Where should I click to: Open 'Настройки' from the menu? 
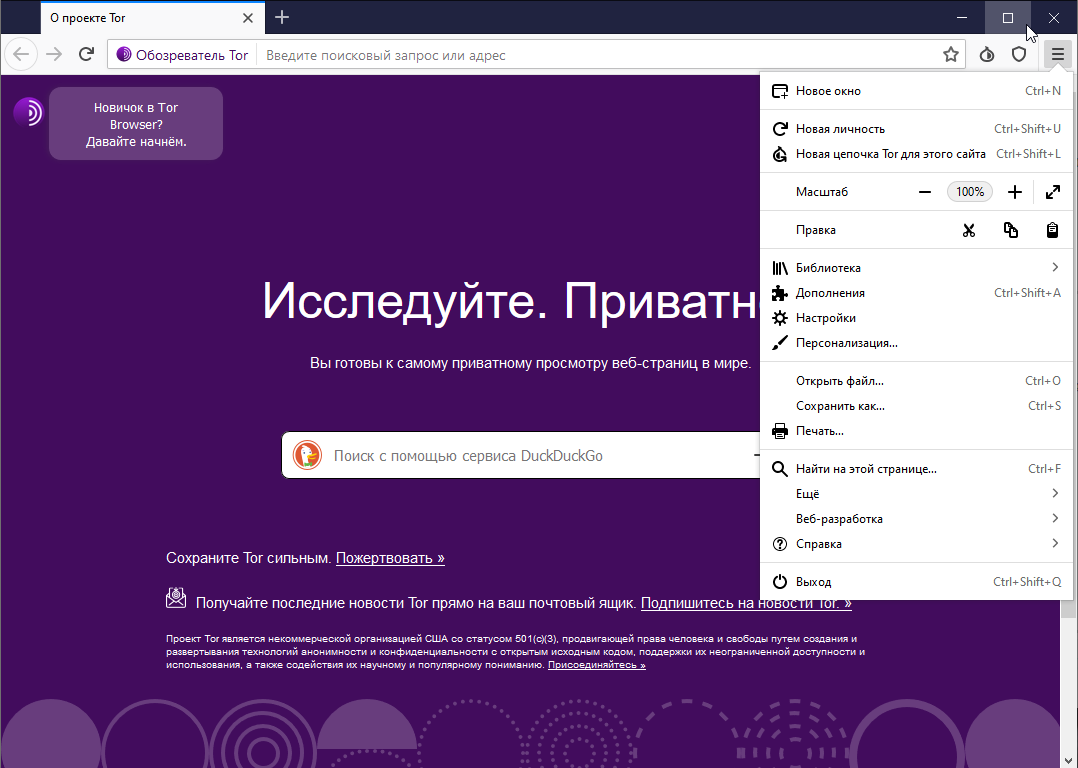(916, 318)
